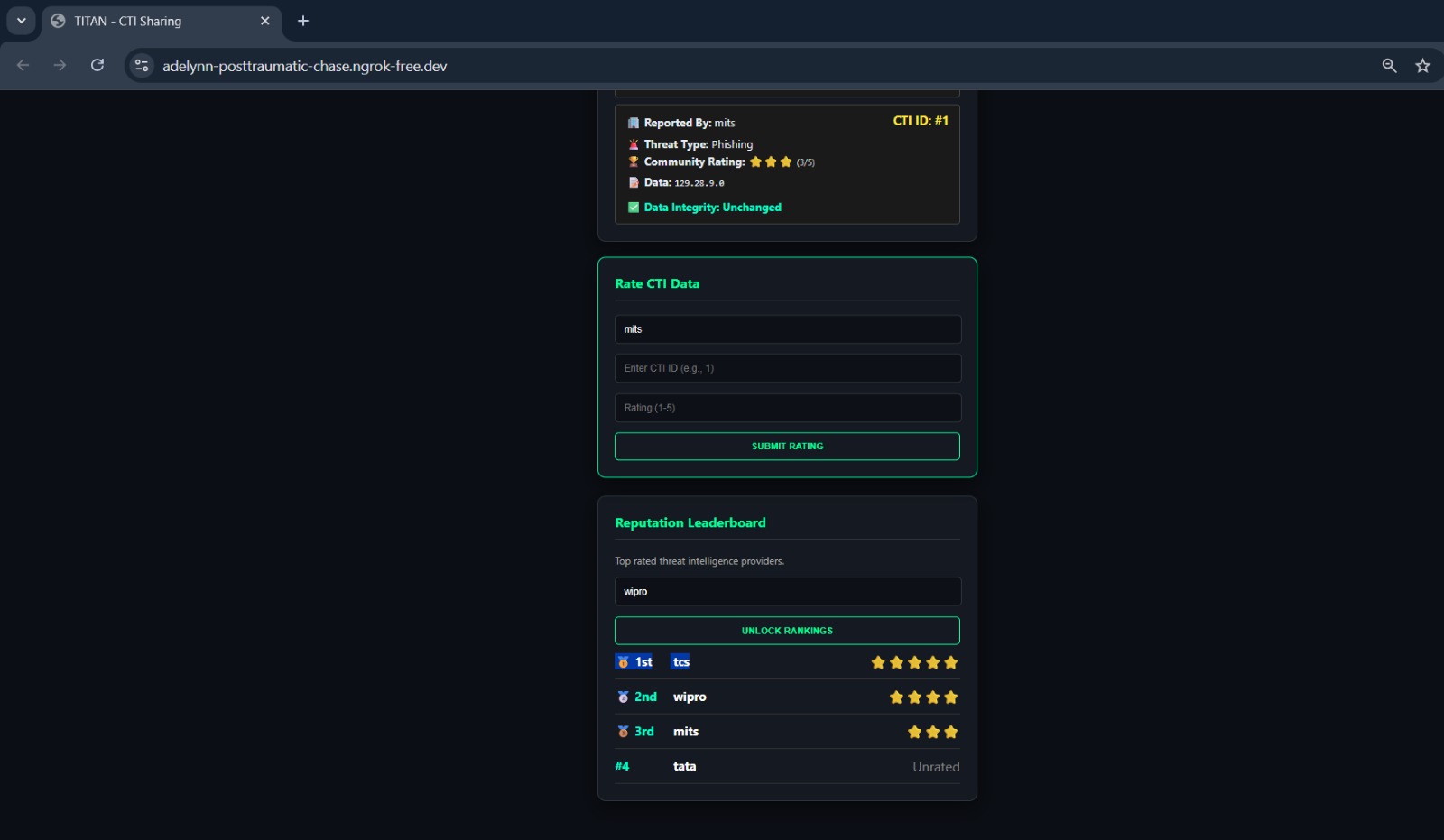Click the #4 rank label
The image size is (1444, 840).
(622, 766)
